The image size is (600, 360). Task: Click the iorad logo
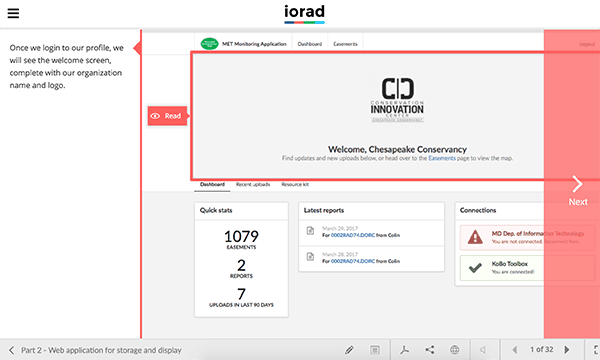coord(304,14)
